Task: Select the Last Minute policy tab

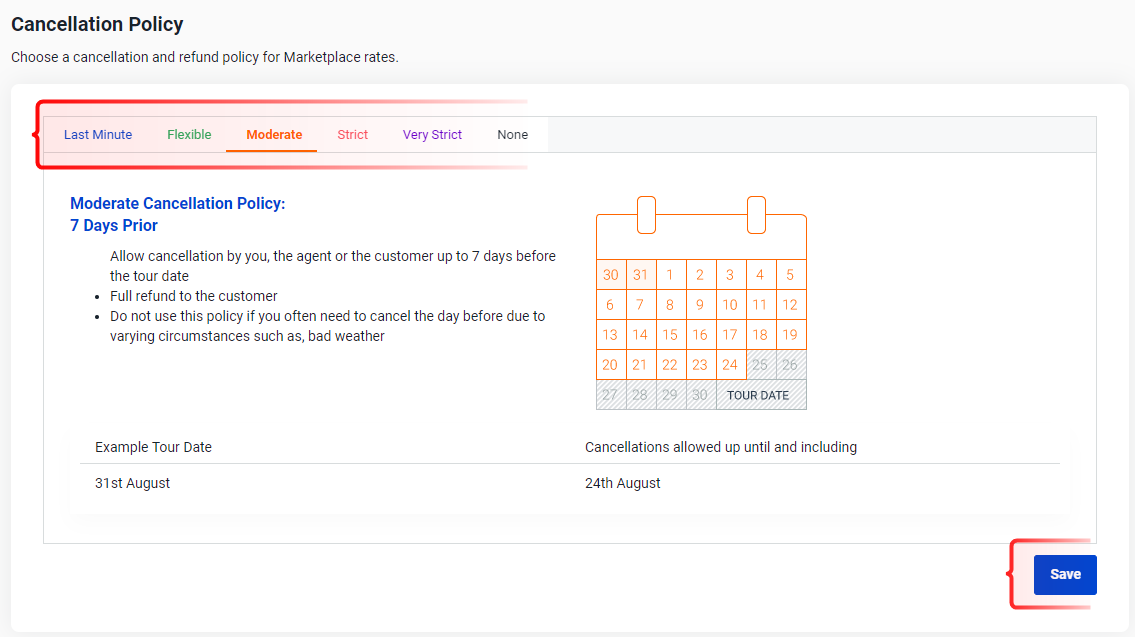Action: [98, 135]
